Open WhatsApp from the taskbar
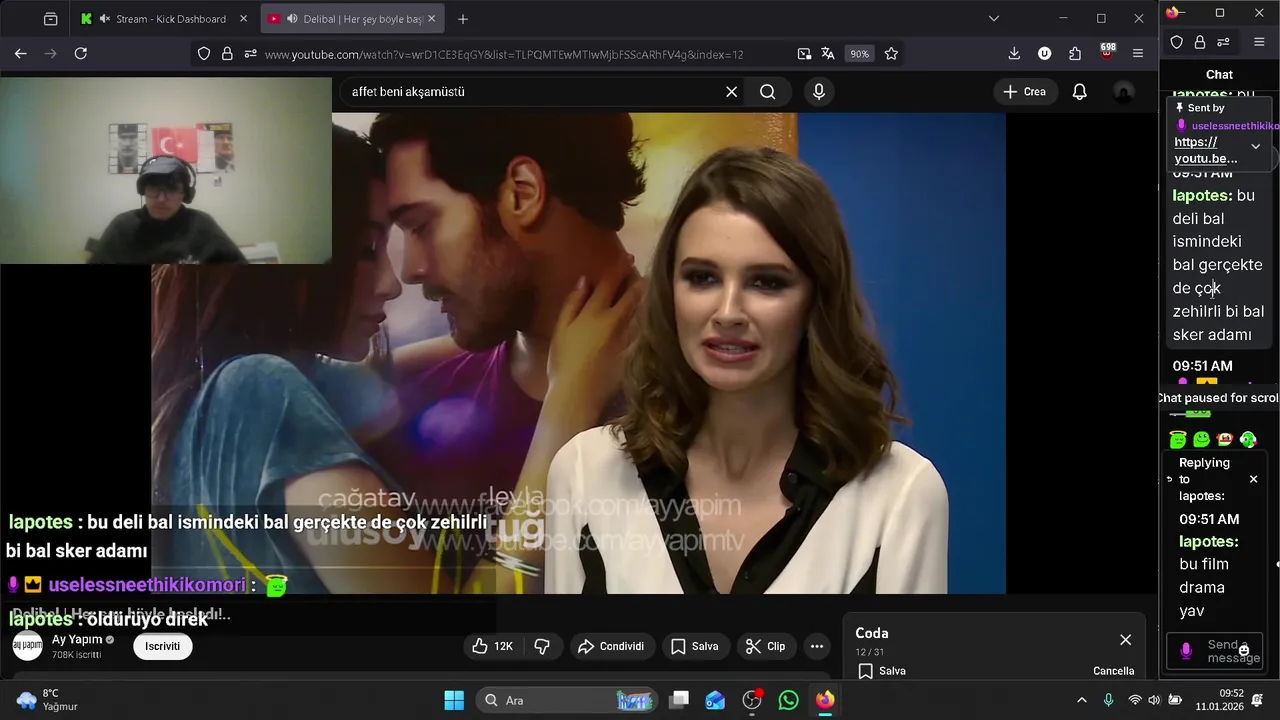1280x720 pixels. click(x=789, y=700)
